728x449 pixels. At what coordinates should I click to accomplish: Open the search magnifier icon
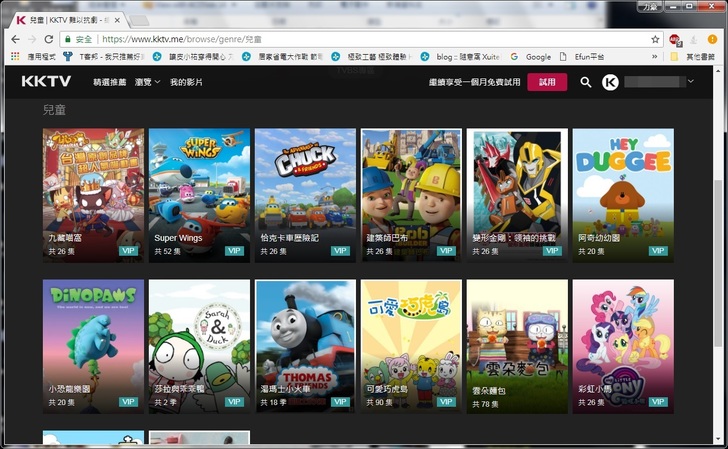[585, 82]
